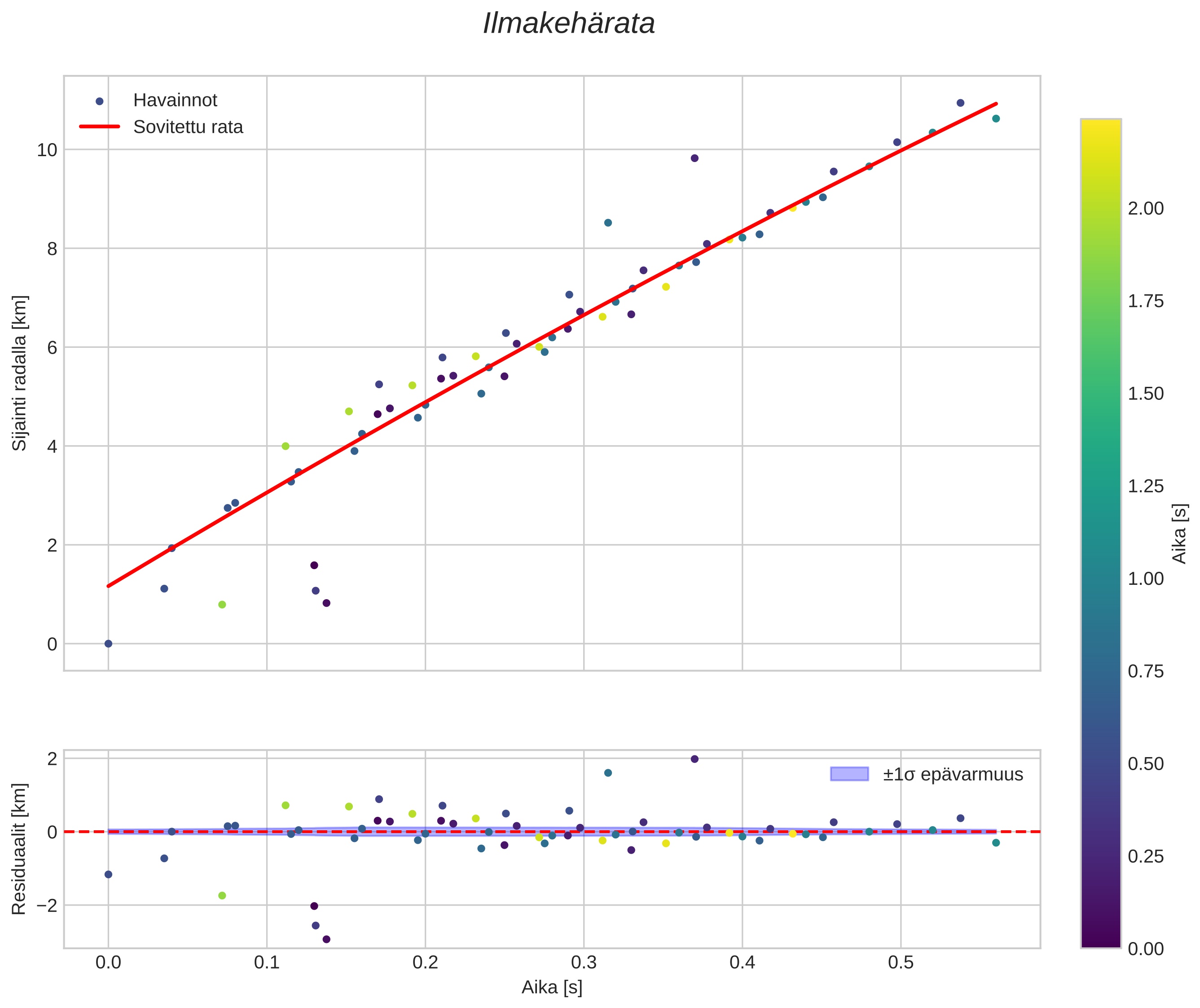1200x1008 pixels.
Task: Click the y-axis tick label 10
Action: pos(48,150)
